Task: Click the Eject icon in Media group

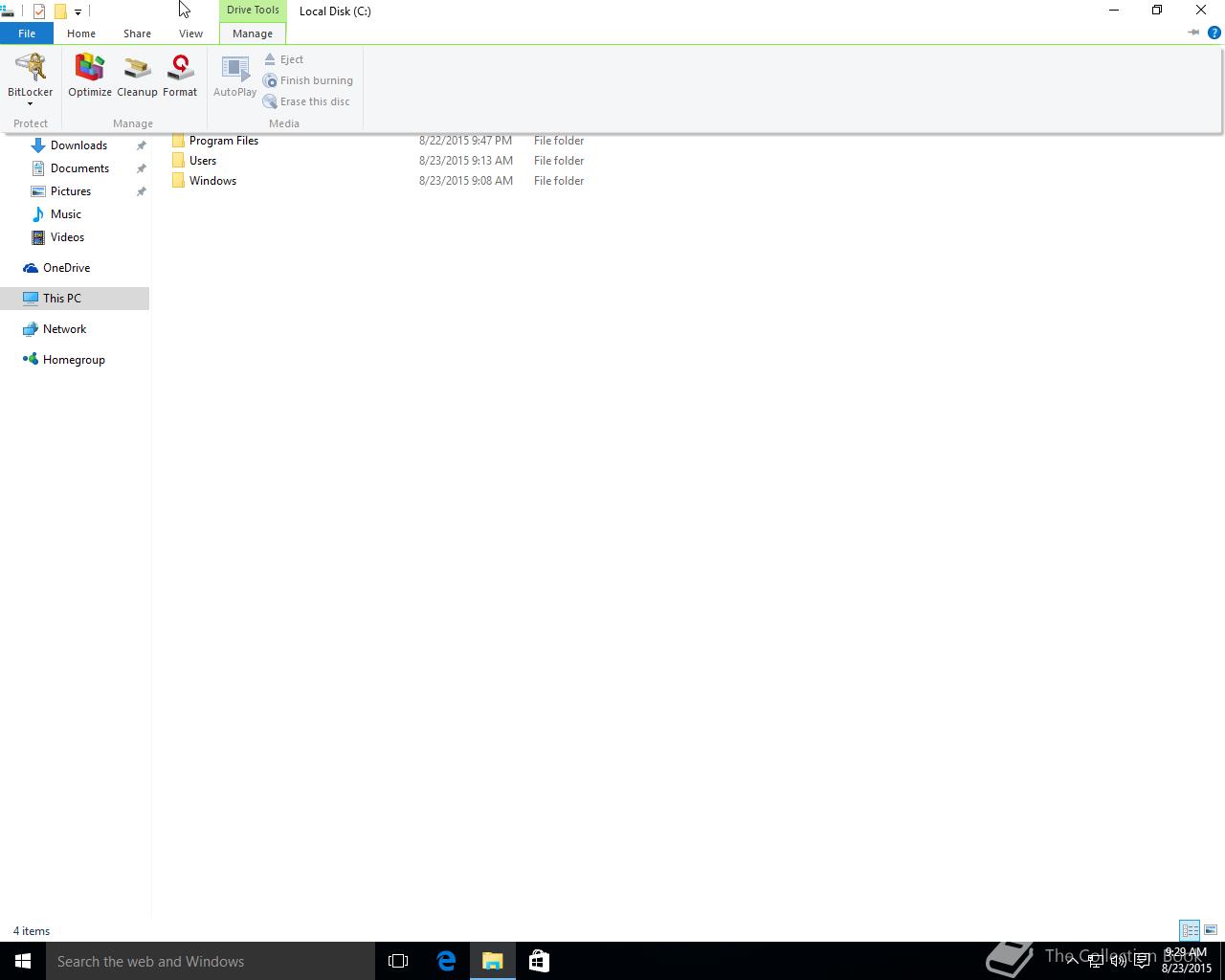Action: click(x=270, y=59)
